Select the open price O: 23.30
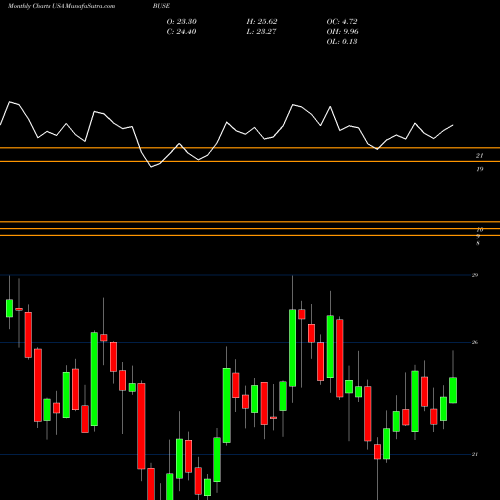The width and height of the screenshot is (500, 500). point(181,22)
